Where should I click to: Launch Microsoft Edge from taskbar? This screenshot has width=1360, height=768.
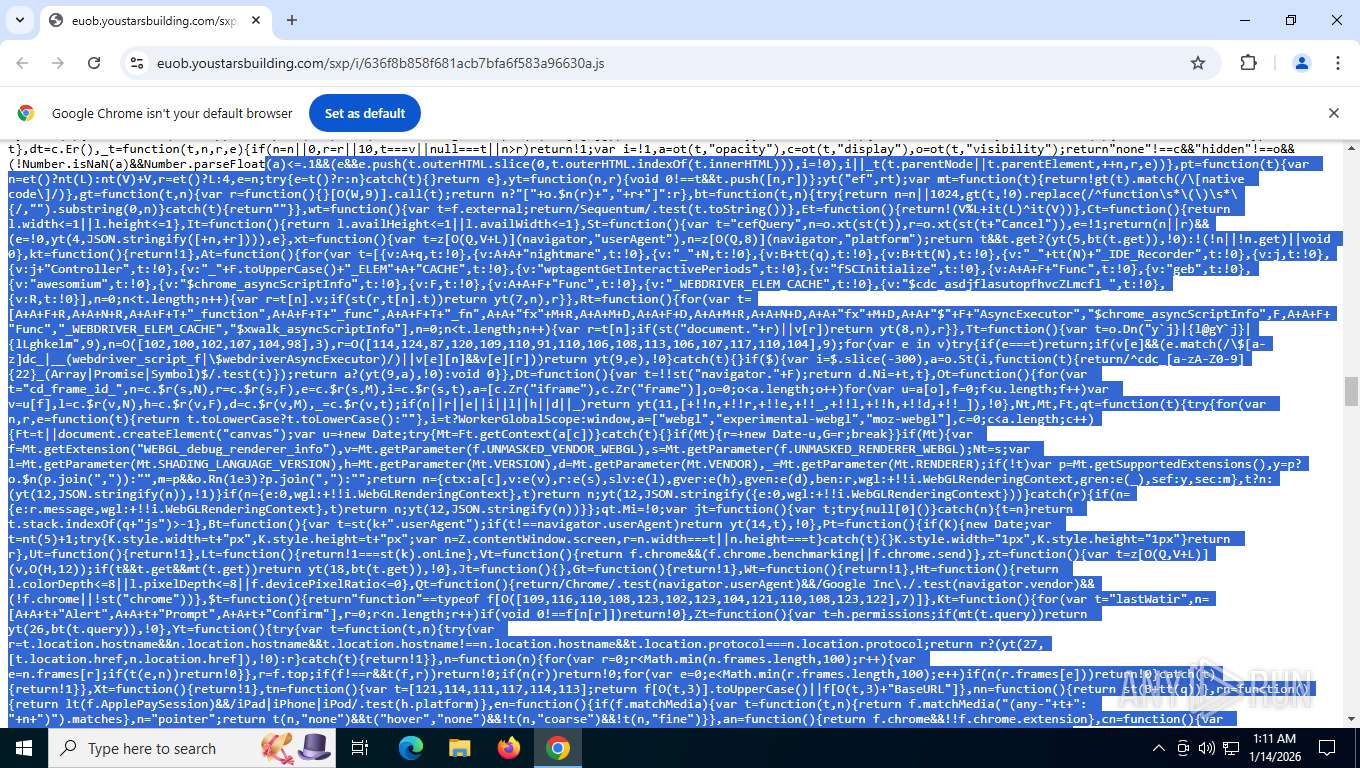pyautogui.click(x=411, y=748)
